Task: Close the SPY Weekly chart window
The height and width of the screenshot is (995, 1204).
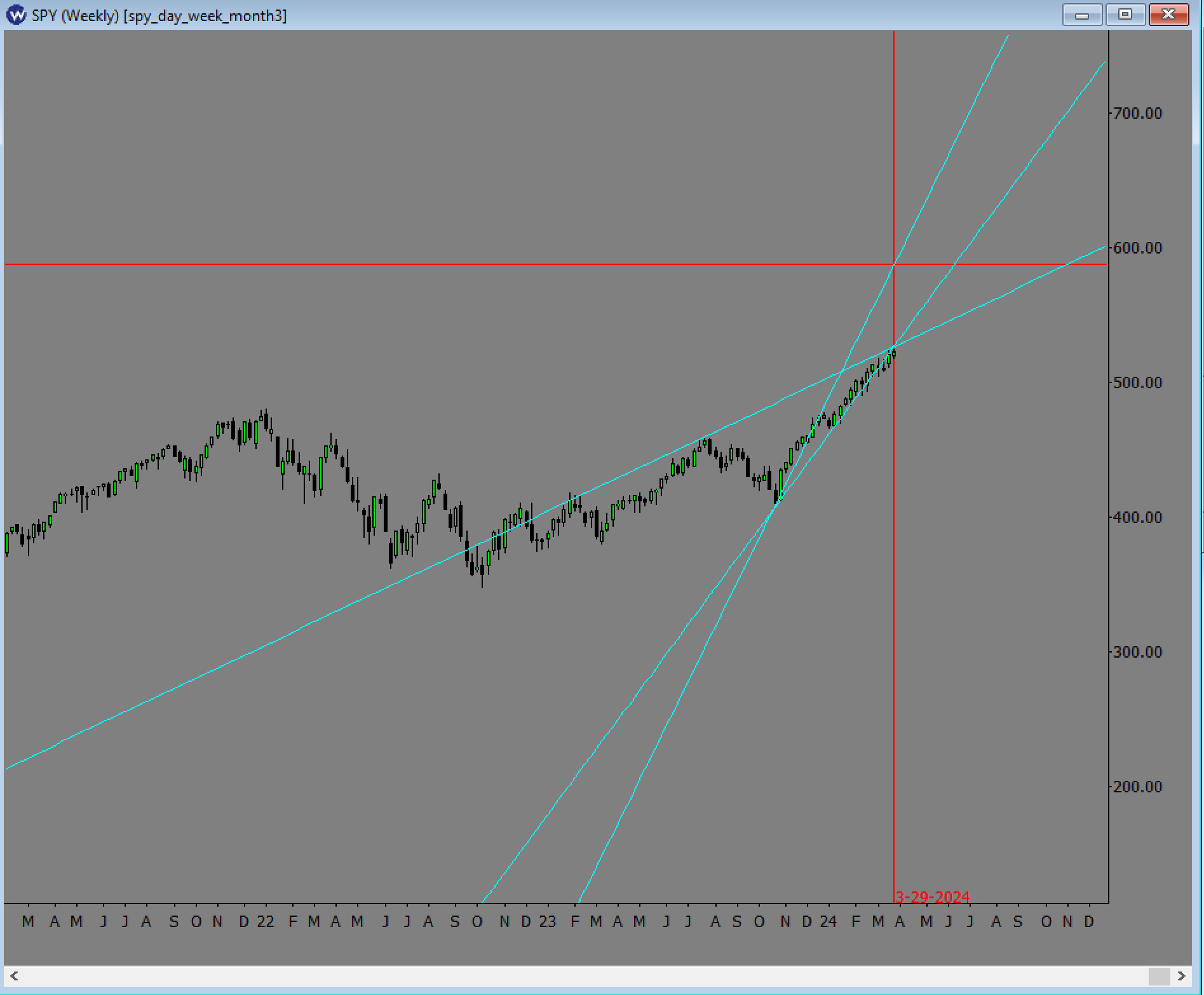Action: 1168,15
